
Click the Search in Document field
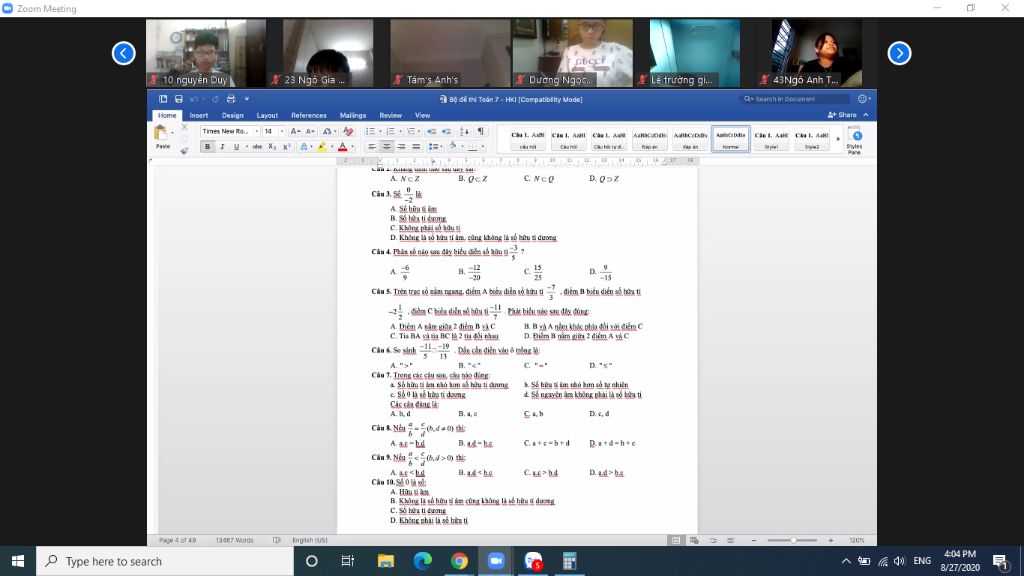point(795,99)
